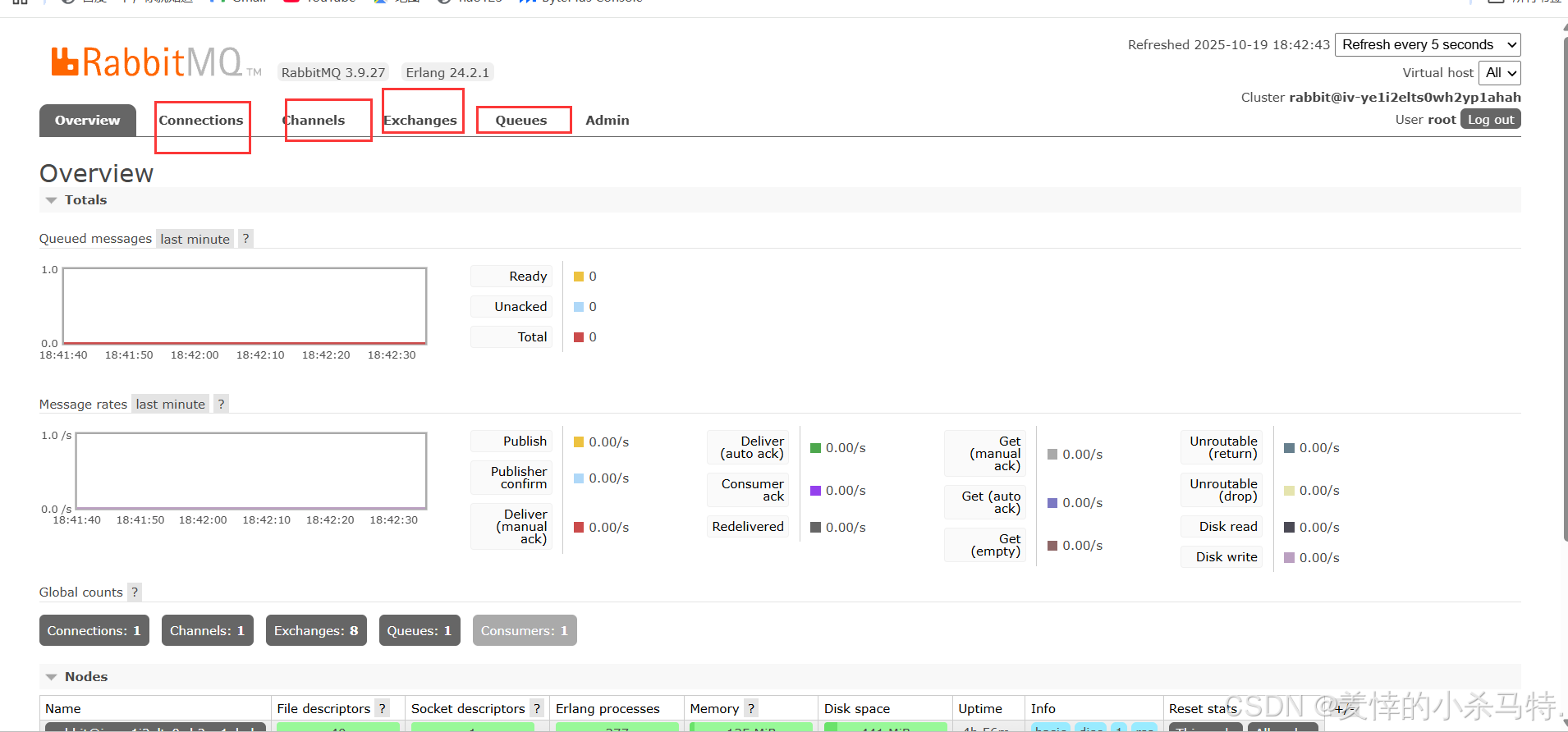Click the Consumers: 1 count button
This screenshot has height=732, width=1568.
524,630
